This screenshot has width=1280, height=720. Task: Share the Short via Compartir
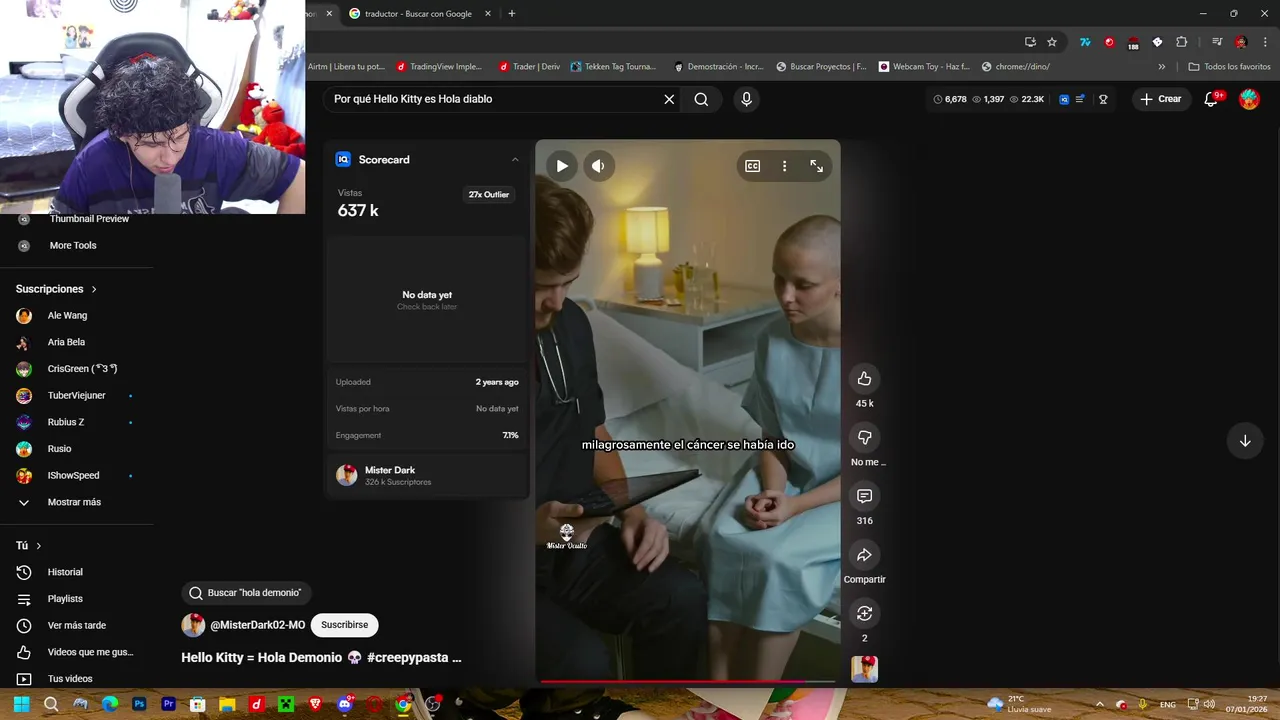pos(864,555)
